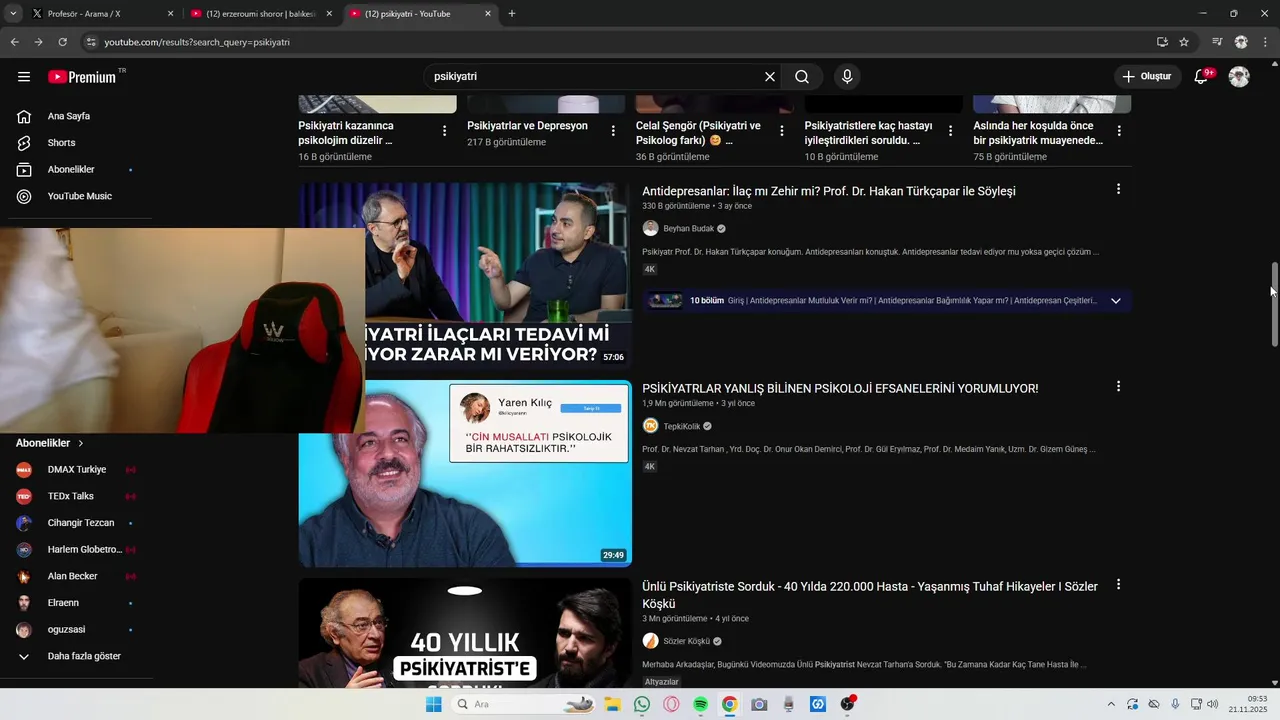Open options menu for Antidepresanlar video

click(x=1118, y=189)
